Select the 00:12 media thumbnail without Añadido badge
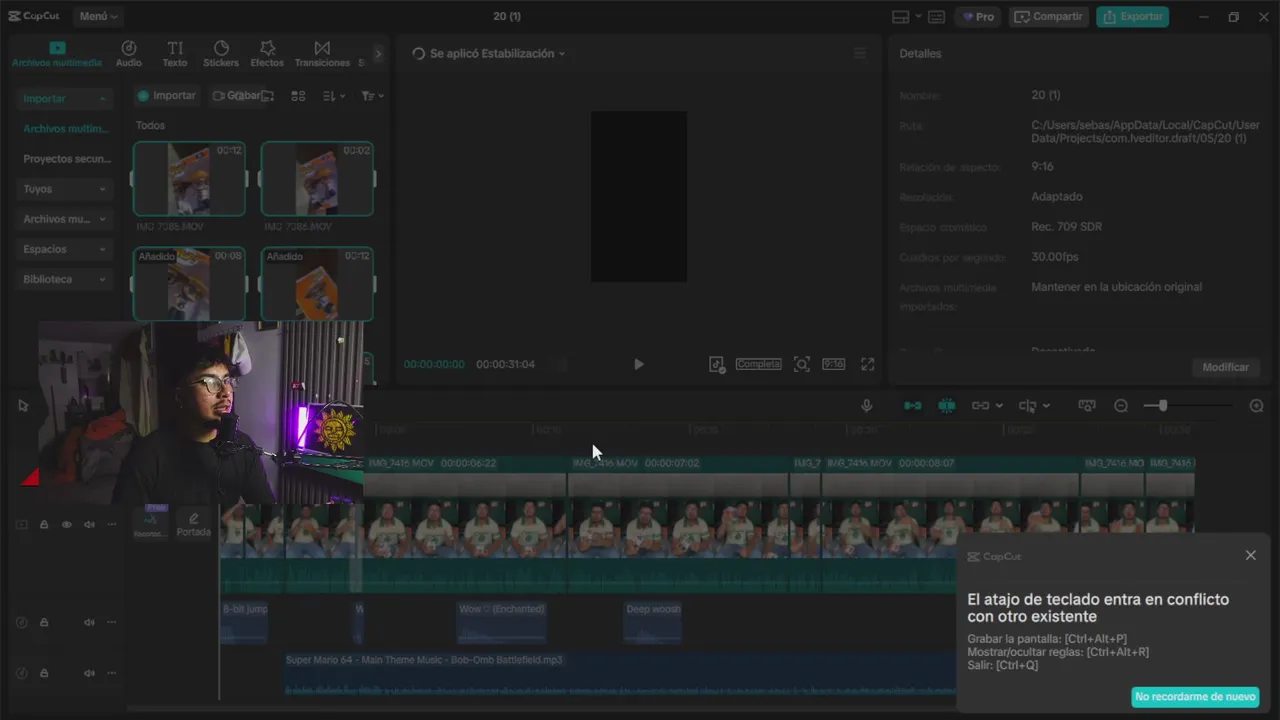 189,179
